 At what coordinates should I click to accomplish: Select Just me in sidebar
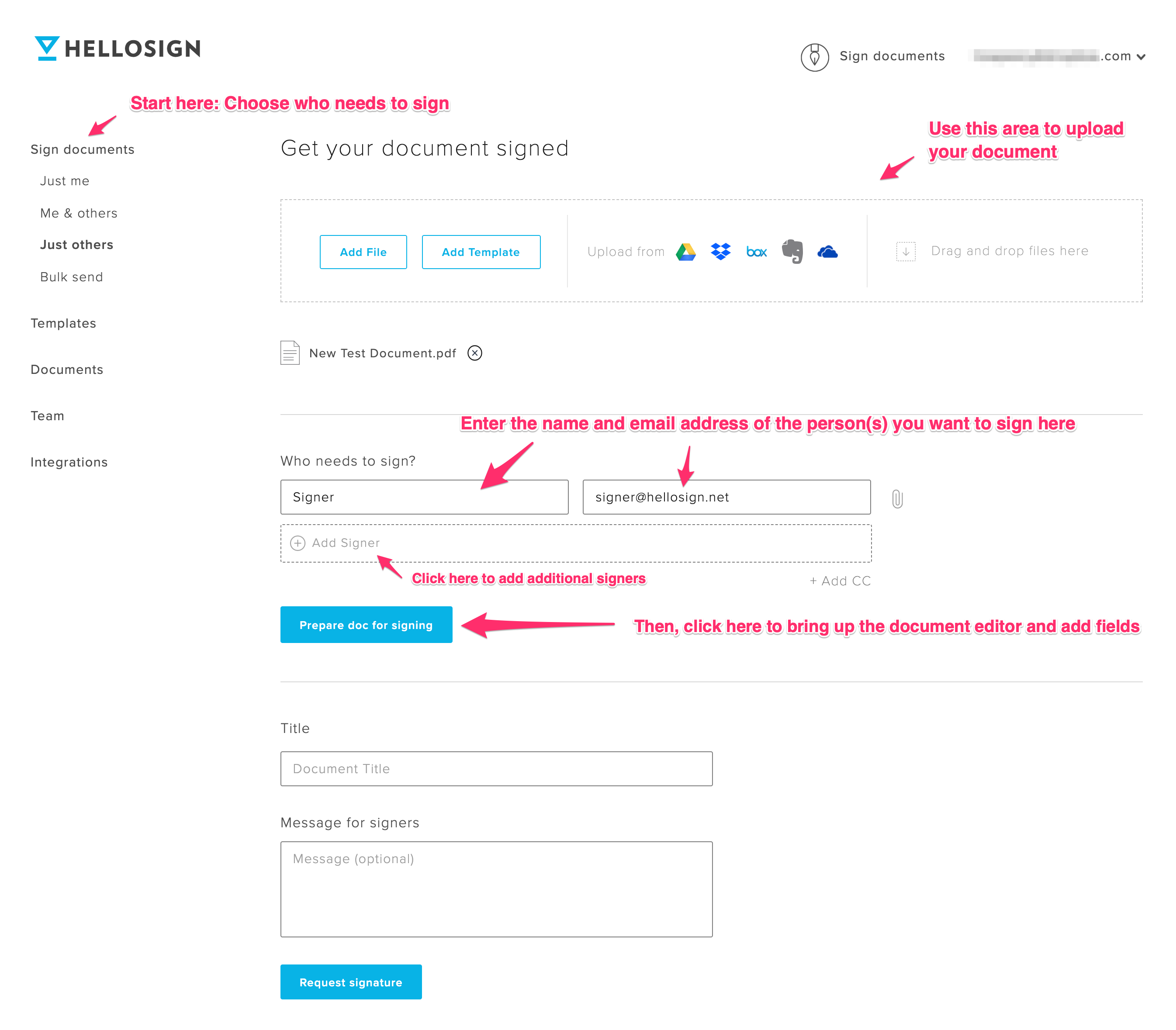pyautogui.click(x=65, y=181)
